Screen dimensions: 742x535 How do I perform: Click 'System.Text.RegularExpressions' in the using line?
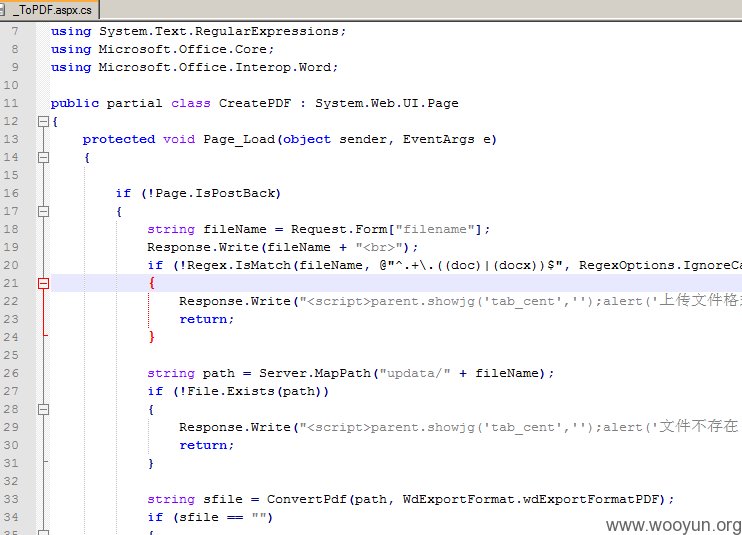tap(219, 31)
